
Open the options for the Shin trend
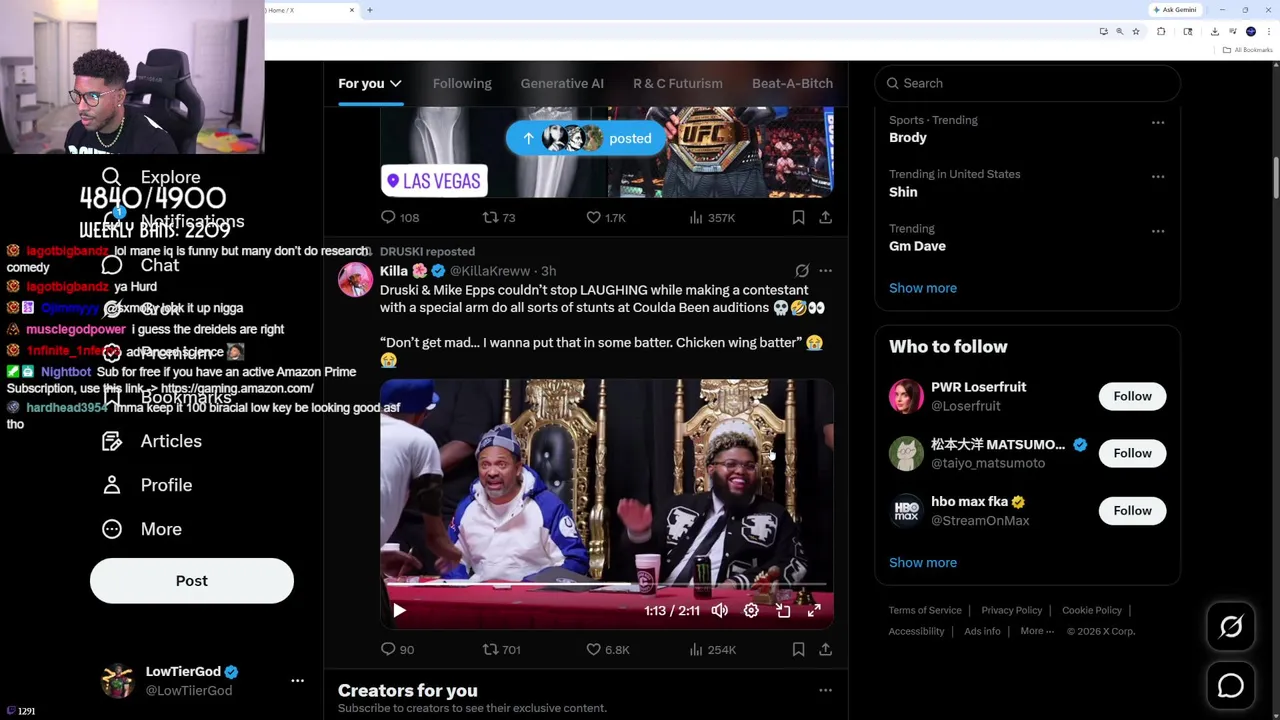coord(1157,177)
